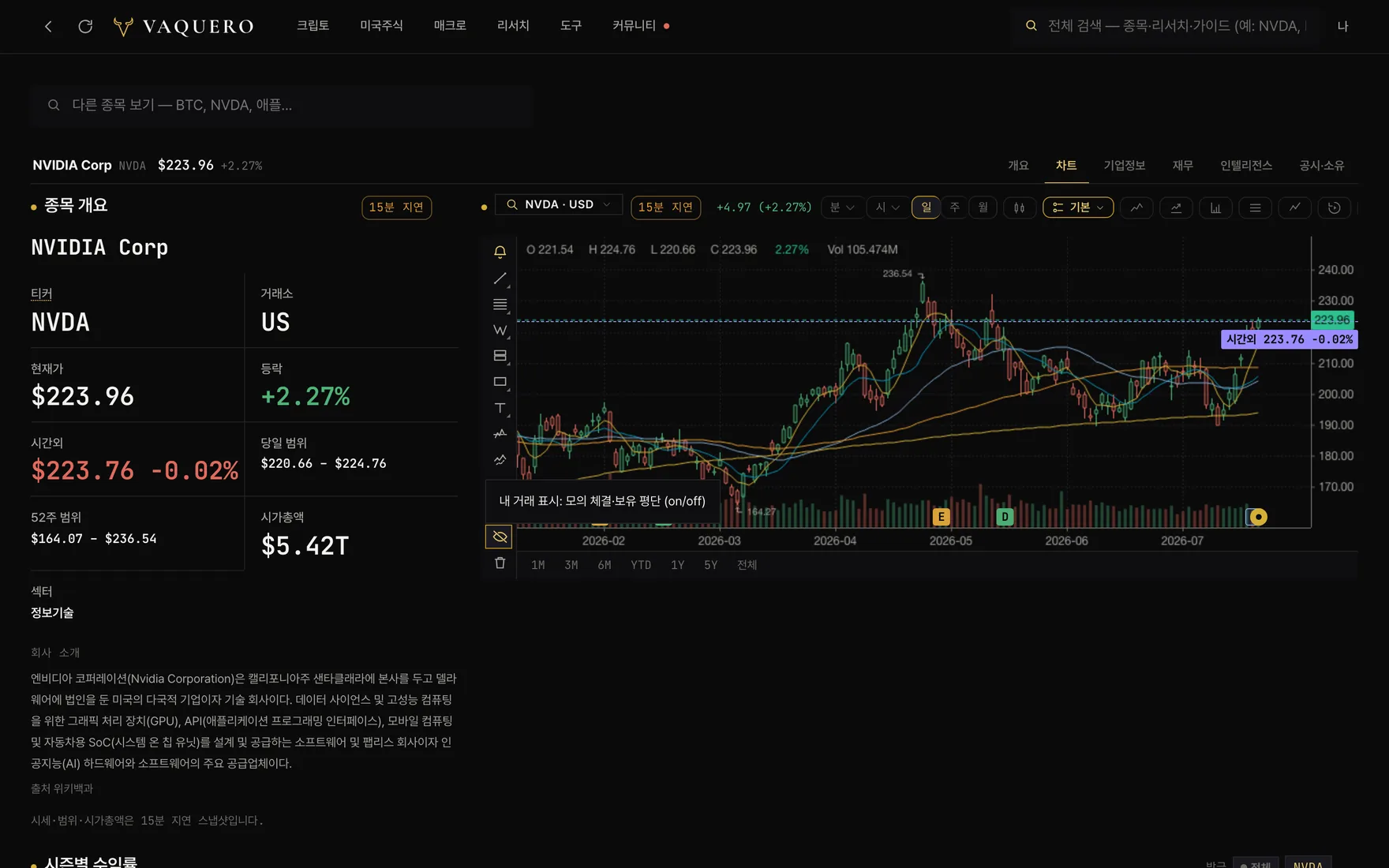Screen dimensions: 1389x868
Task: Open the candlestick chart type button
Action: click(x=1019, y=208)
